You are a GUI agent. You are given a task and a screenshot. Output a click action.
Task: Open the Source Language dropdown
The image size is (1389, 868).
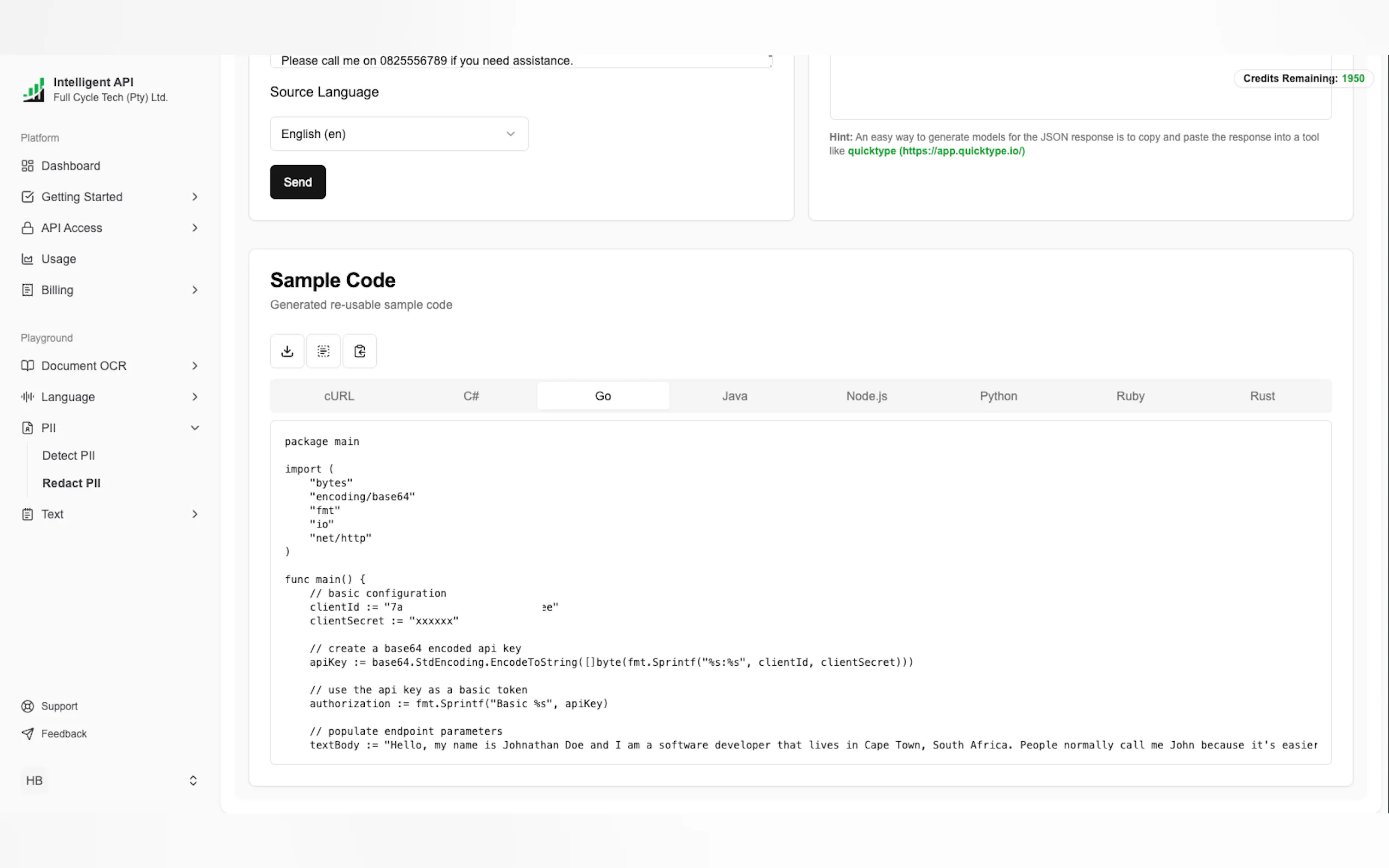[399, 134]
